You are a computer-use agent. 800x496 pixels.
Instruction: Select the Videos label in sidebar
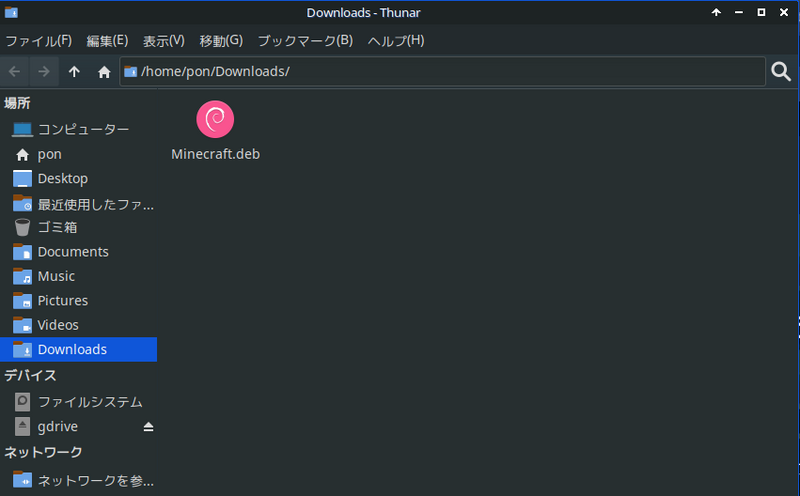coord(58,325)
